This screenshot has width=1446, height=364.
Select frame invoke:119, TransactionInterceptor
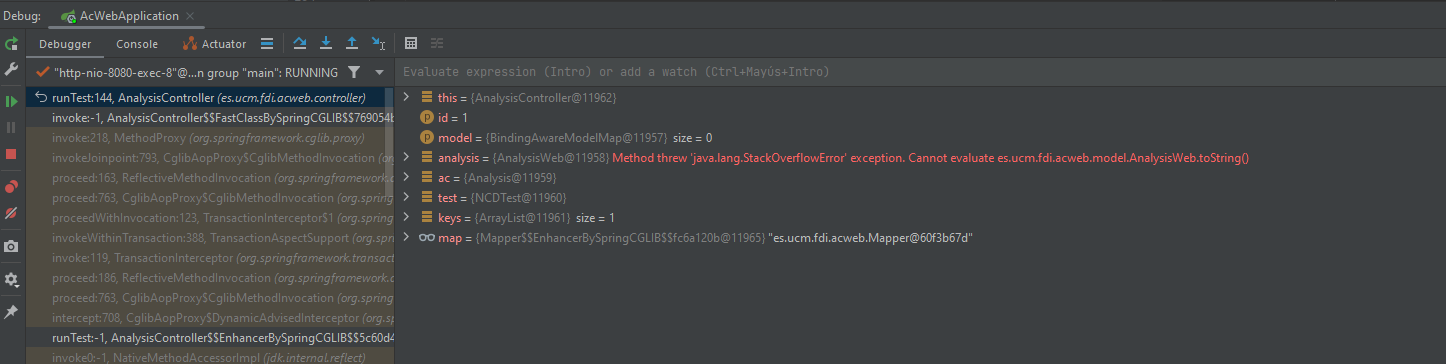211,258
